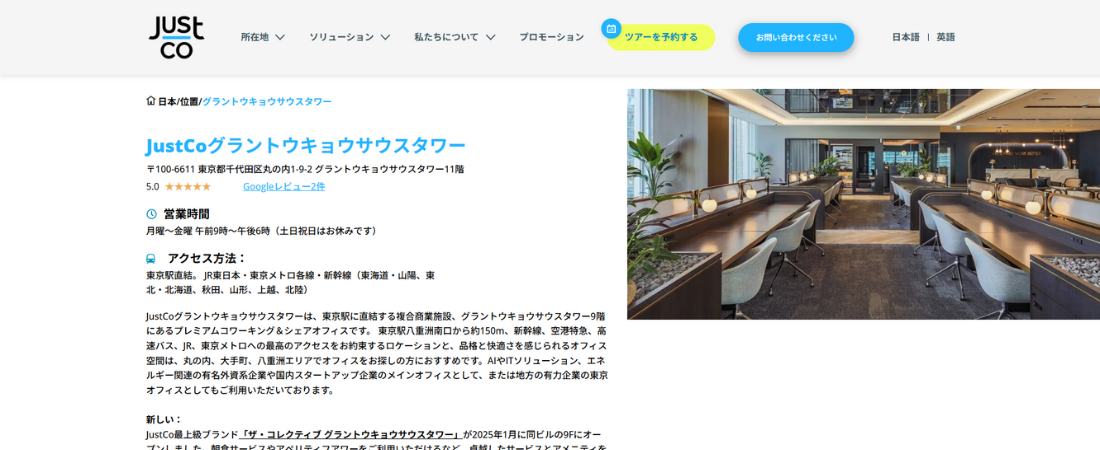The image size is (1100, 450).
Task: Click the ツアーを予約する button
Action: 661,37
